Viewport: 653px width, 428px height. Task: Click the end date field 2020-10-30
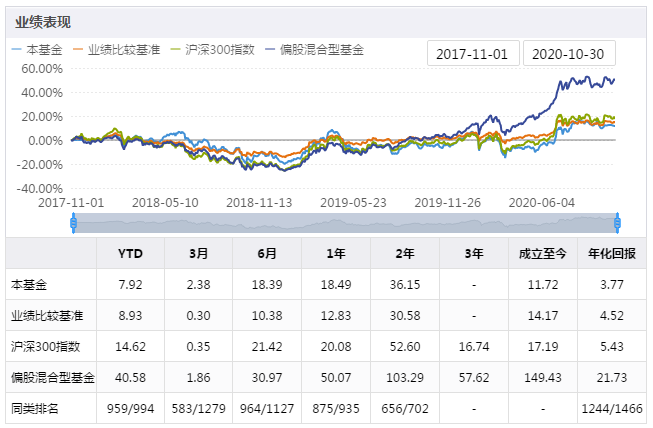[x=568, y=54]
